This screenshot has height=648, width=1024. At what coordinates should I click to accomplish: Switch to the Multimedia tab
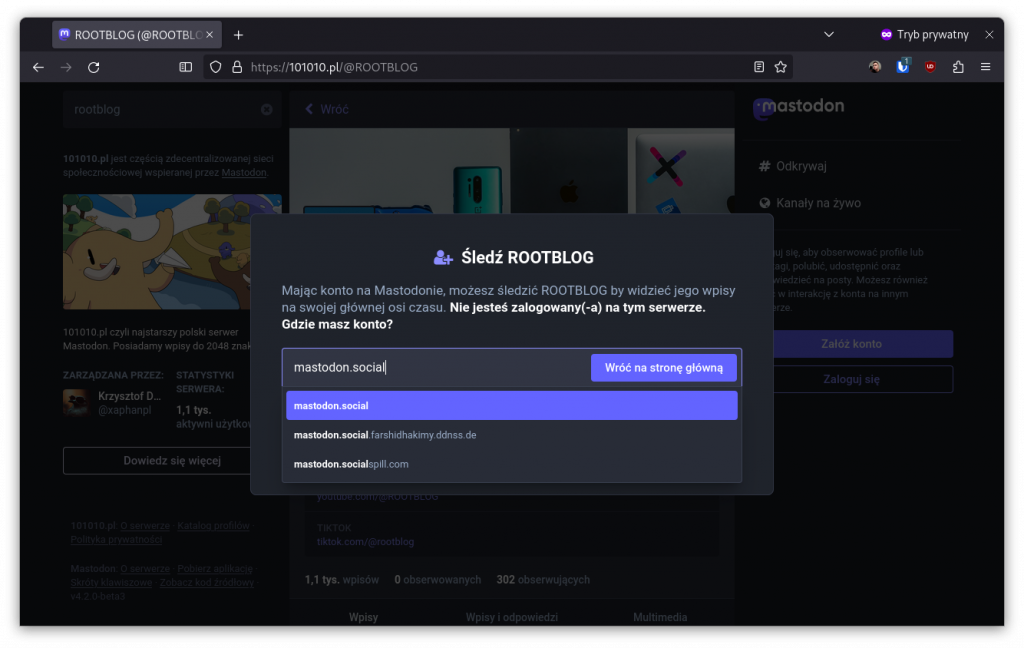click(x=659, y=617)
